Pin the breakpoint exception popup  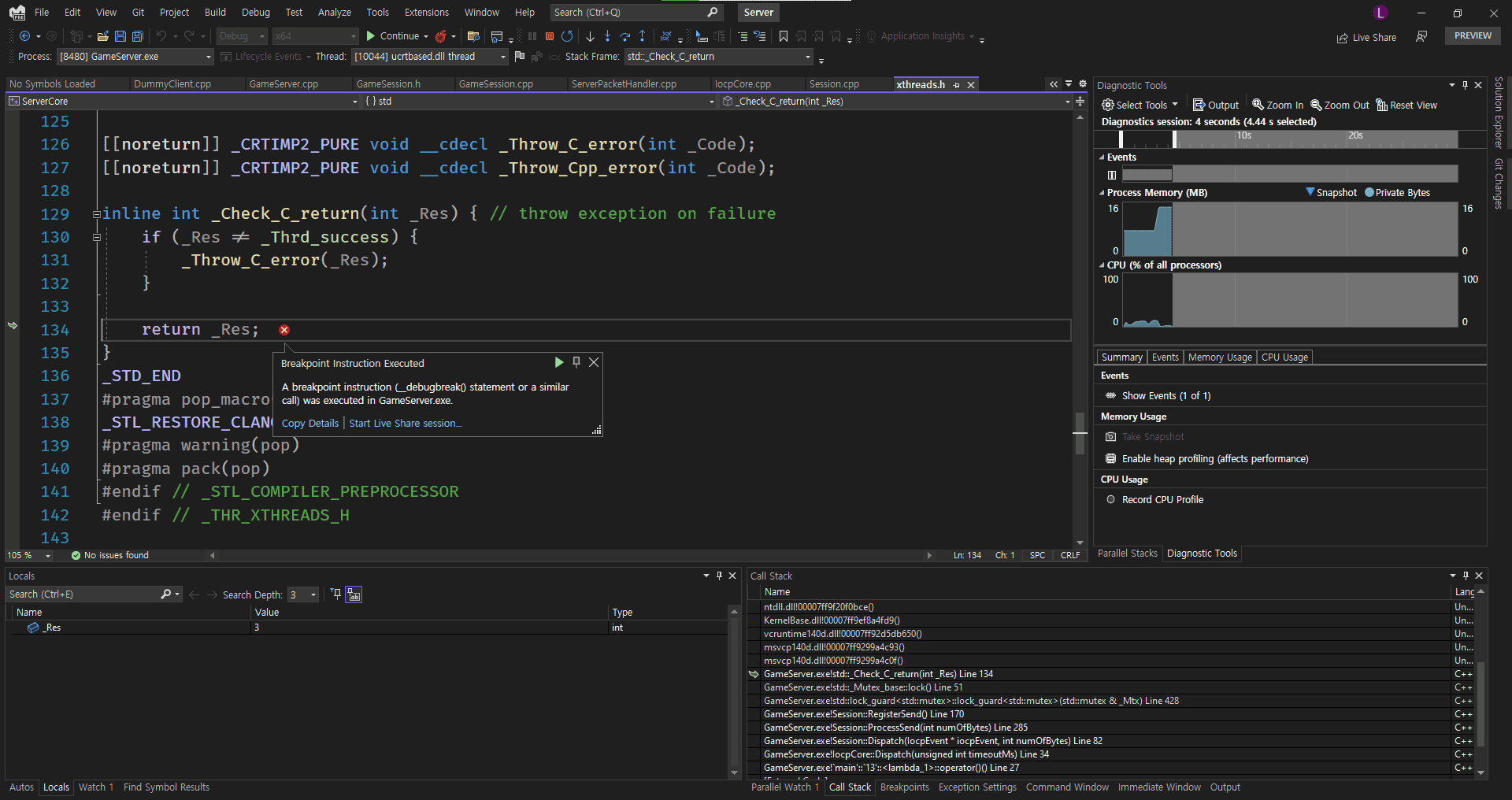pos(576,362)
